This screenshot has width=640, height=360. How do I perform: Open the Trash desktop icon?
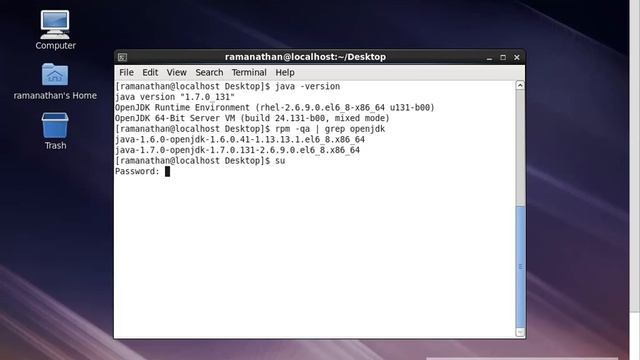point(55,125)
